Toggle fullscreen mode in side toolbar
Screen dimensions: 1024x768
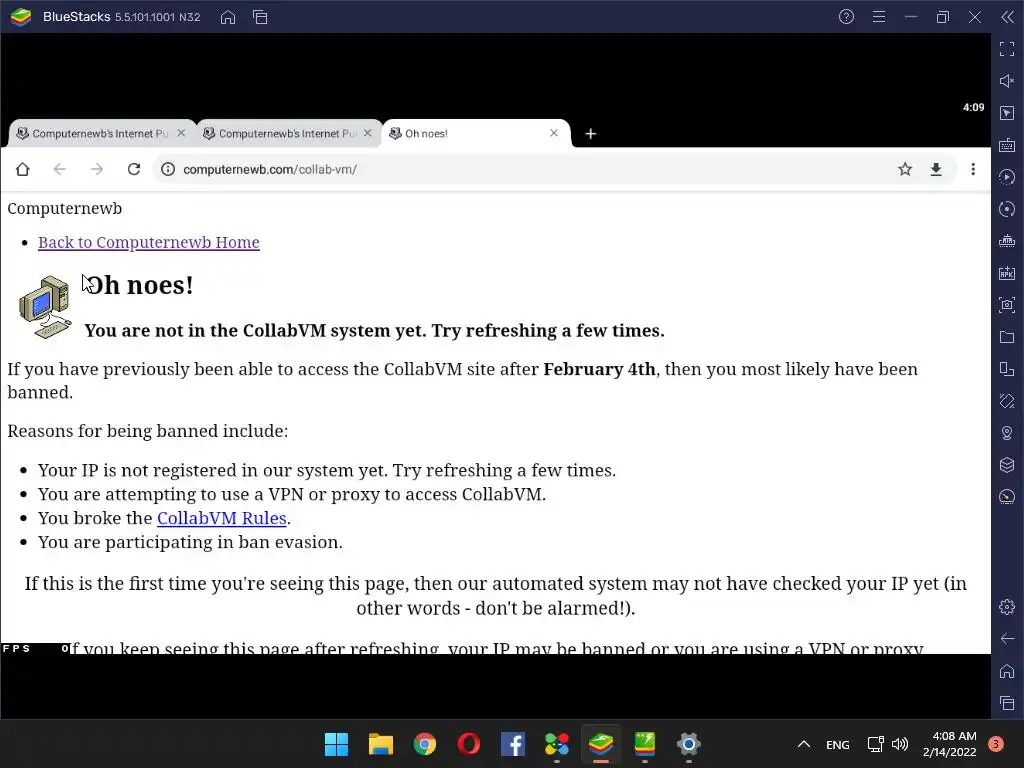(1007, 49)
